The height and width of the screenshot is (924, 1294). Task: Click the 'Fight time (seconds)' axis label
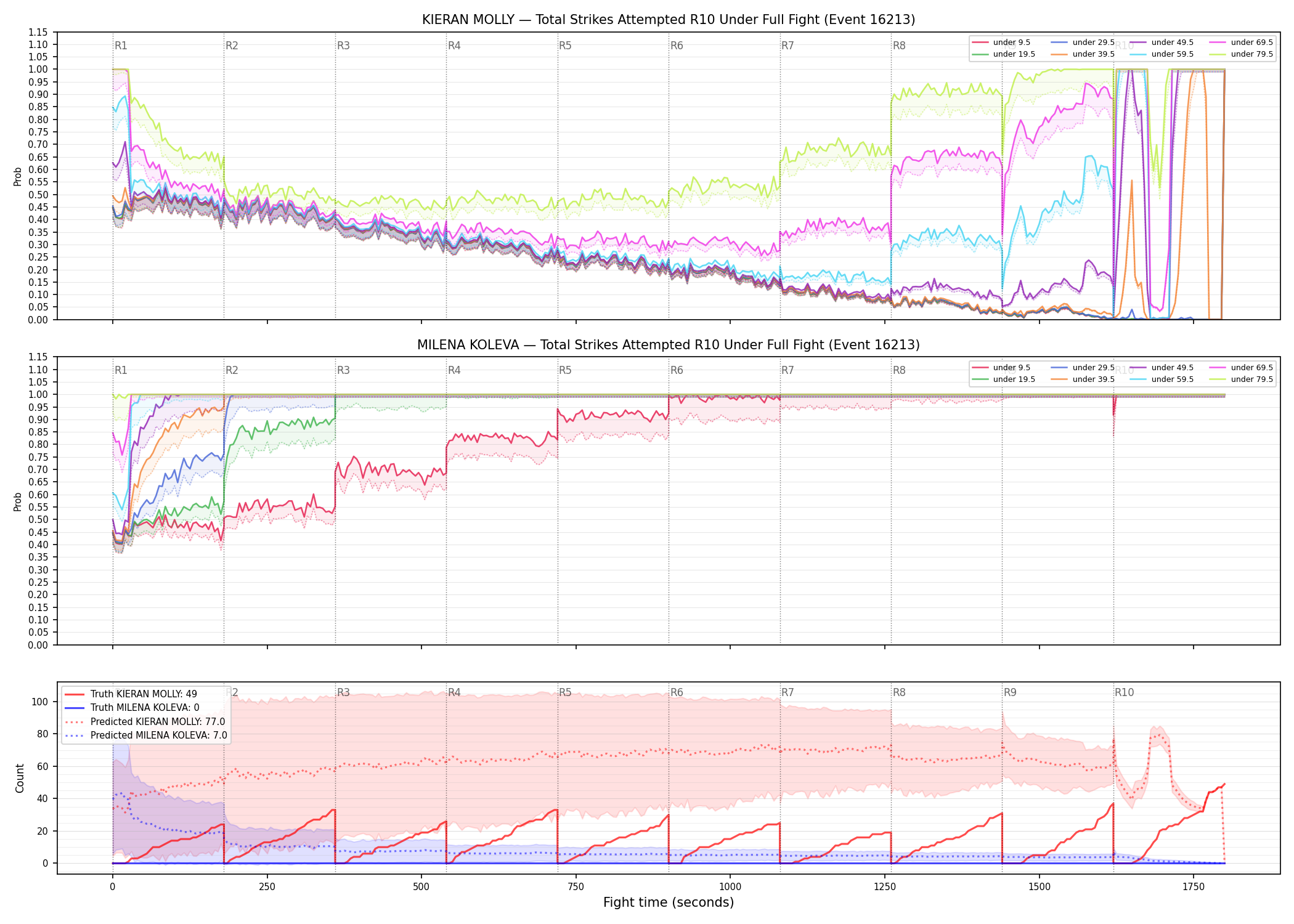[x=669, y=902]
